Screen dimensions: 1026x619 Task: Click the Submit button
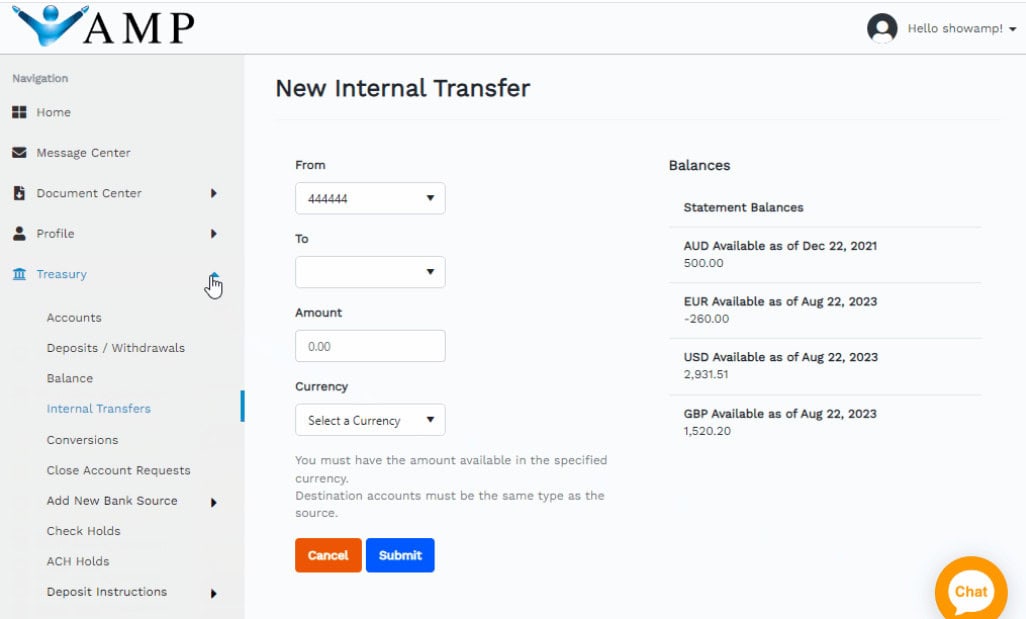[x=400, y=555]
